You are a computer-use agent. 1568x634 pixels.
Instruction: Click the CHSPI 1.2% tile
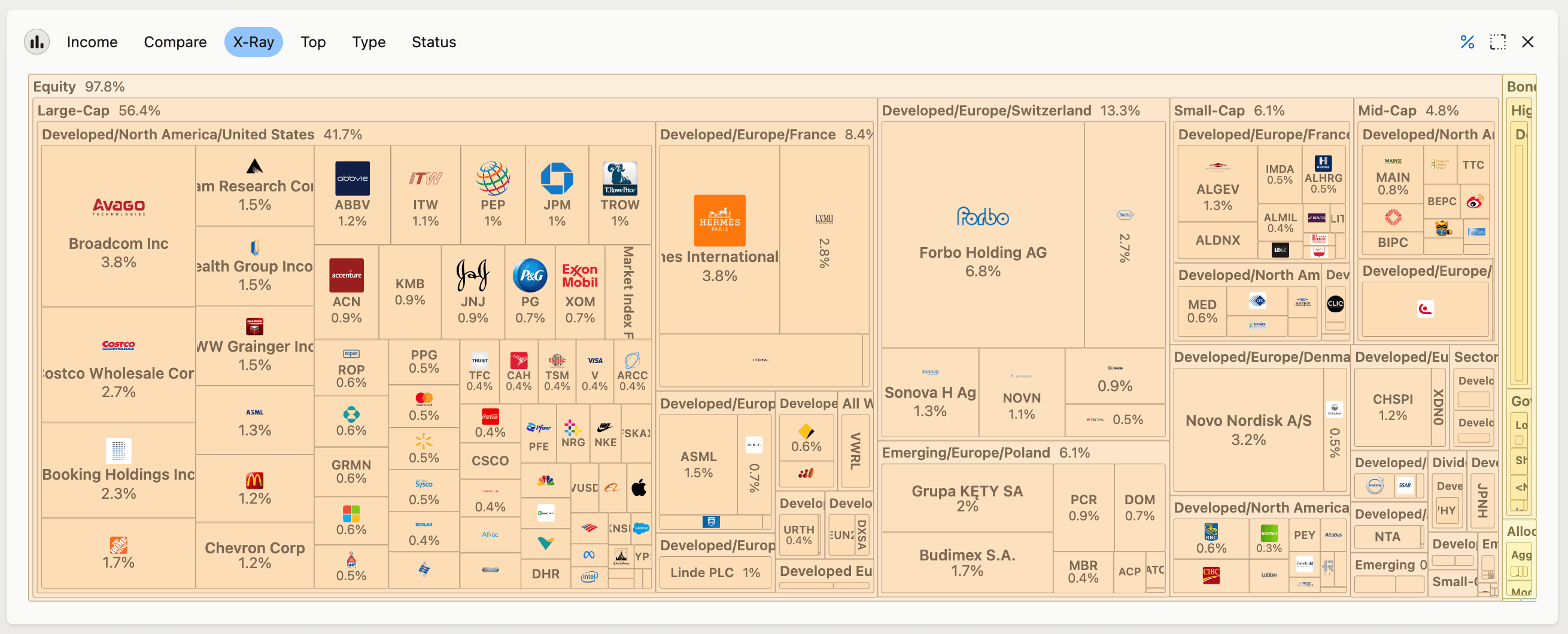(1392, 407)
